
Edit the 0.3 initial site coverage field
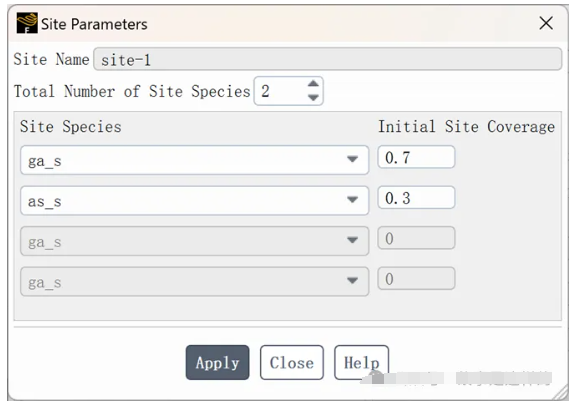click(x=416, y=198)
